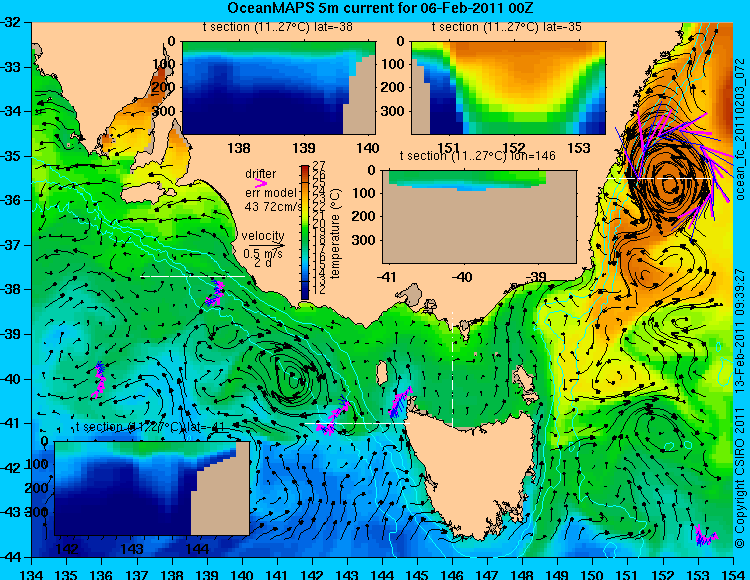The width and height of the screenshot is (750, 580).
Task: Open the lon=146 temperature section inset
Action: coord(479,217)
